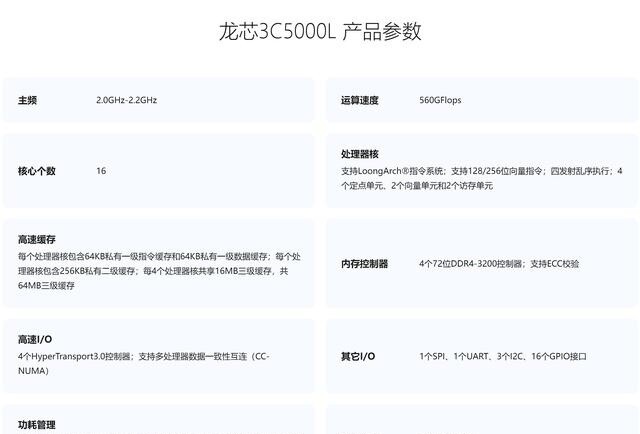The height and width of the screenshot is (434, 640).
Task: Select the 内存控制器 label
Action: pos(364,264)
